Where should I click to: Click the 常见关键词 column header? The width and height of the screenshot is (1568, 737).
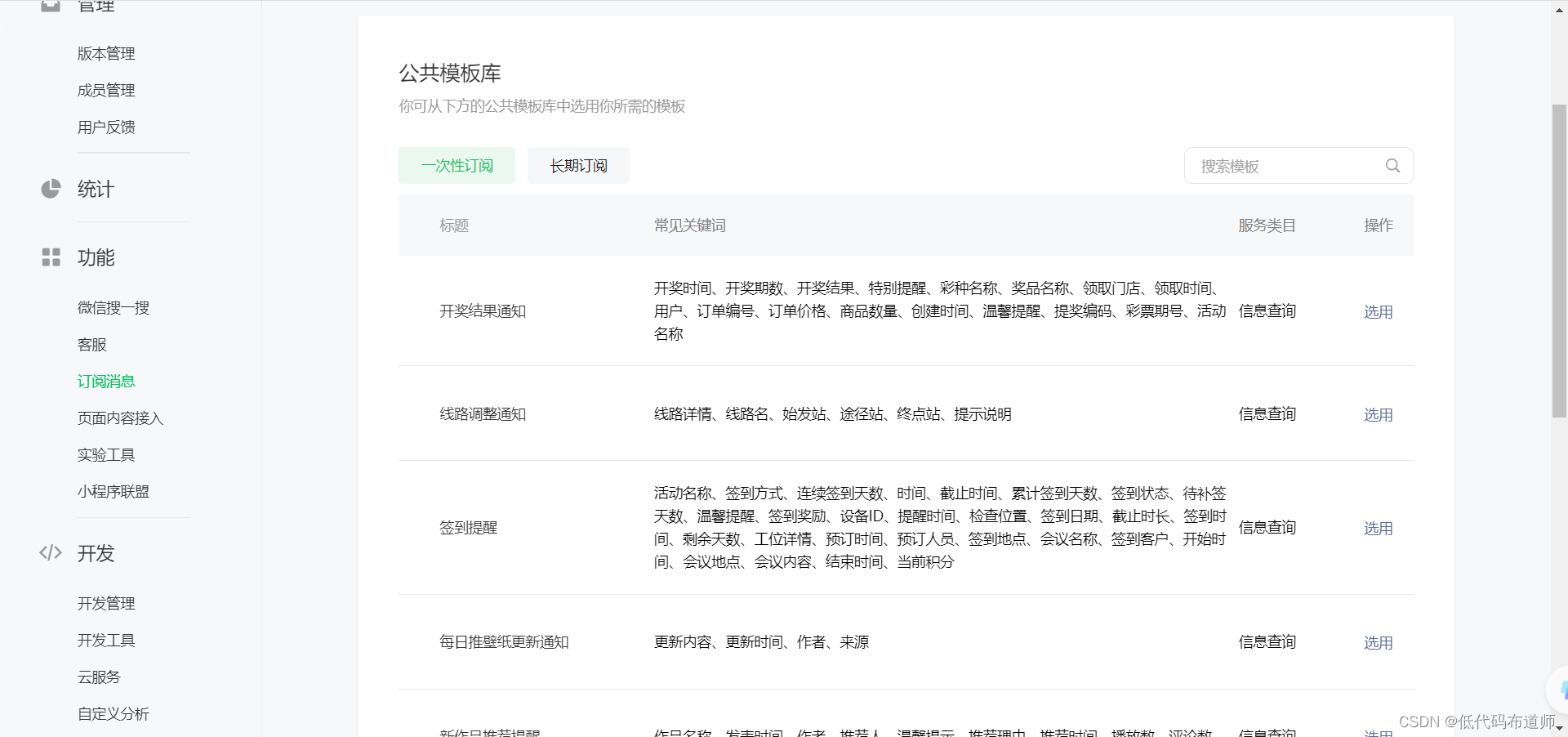coord(689,226)
